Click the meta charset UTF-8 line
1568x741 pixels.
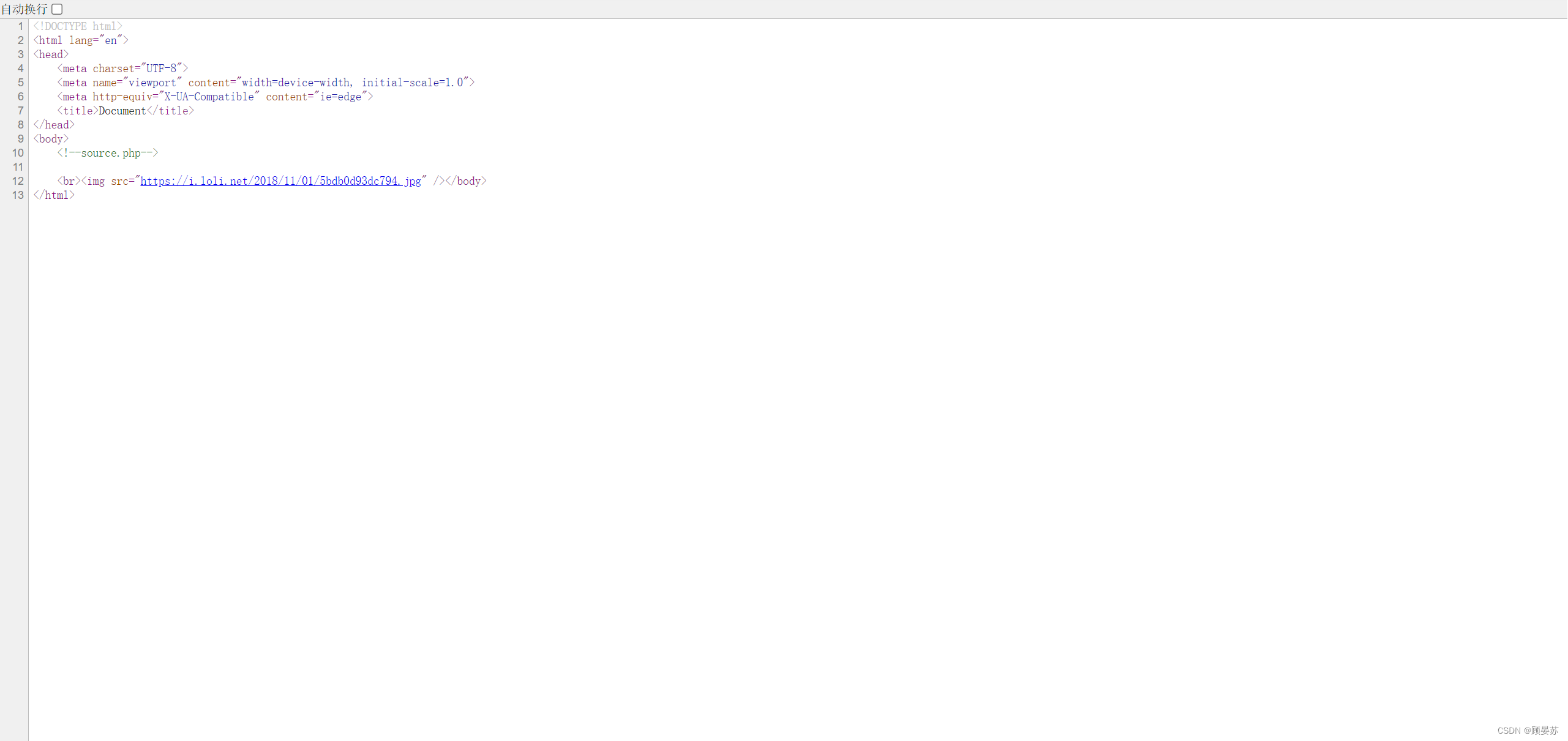tap(122, 69)
